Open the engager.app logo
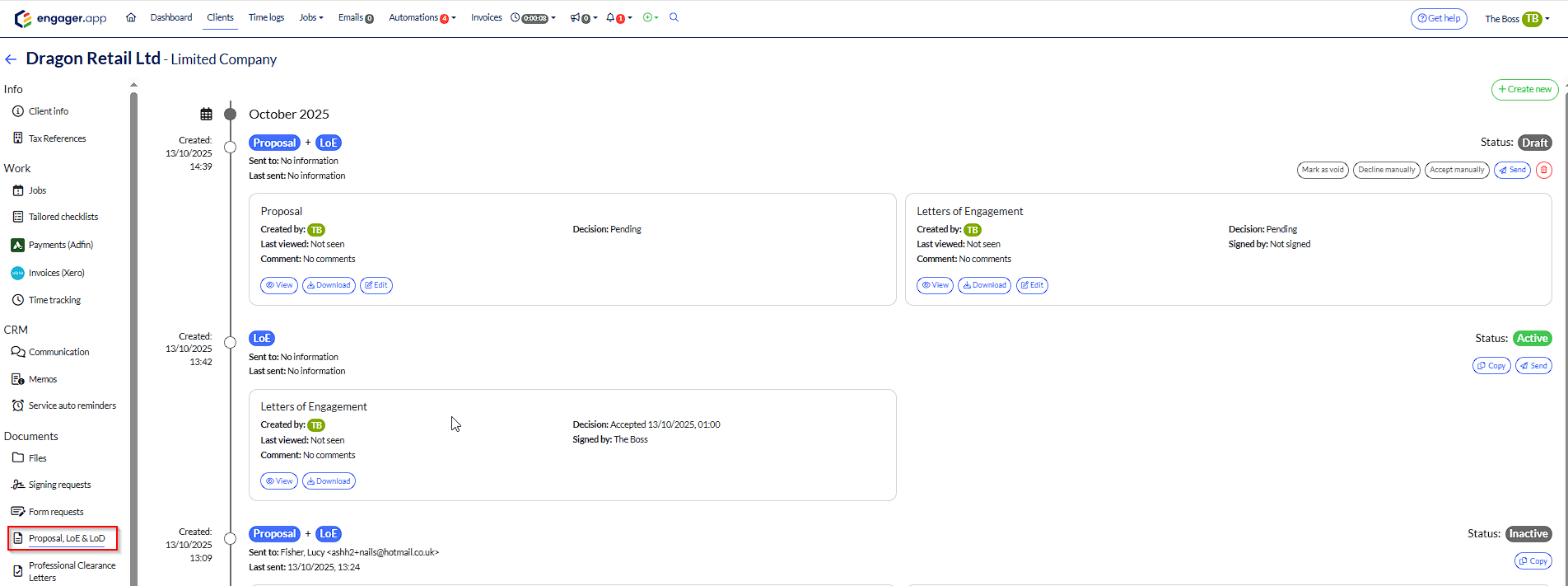Image resolution: width=1568 pixels, height=586 pixels. (x=61, y=18)
